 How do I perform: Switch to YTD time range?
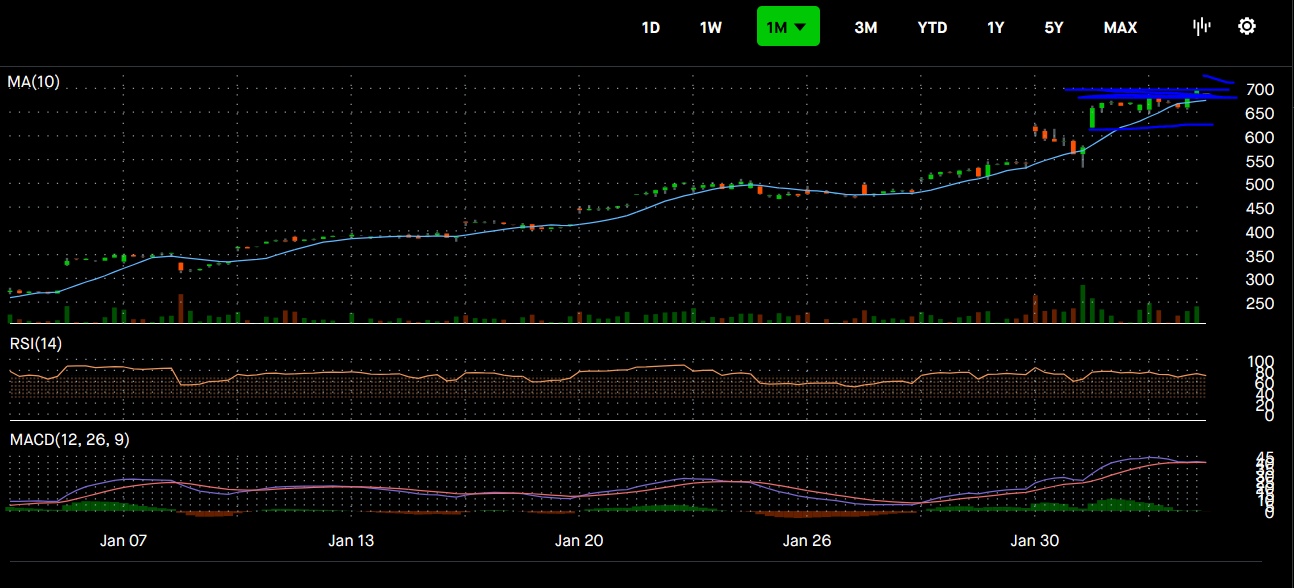tap(933, 28)
